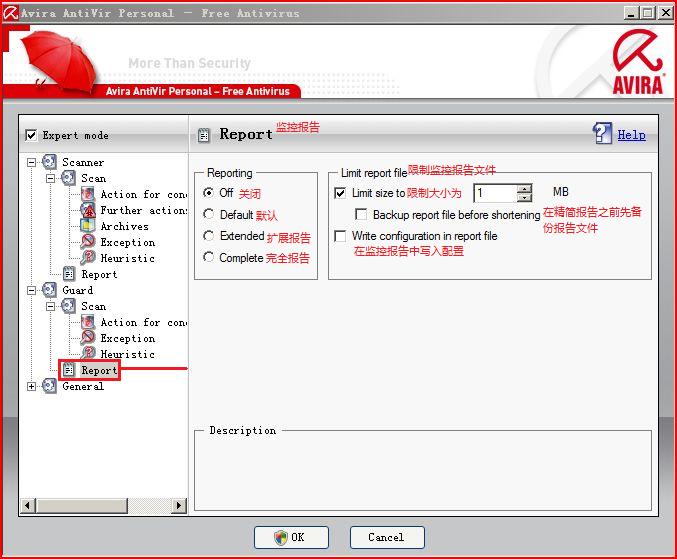Select Guard in the tree
677x559 pixels.
click(78, 291)
